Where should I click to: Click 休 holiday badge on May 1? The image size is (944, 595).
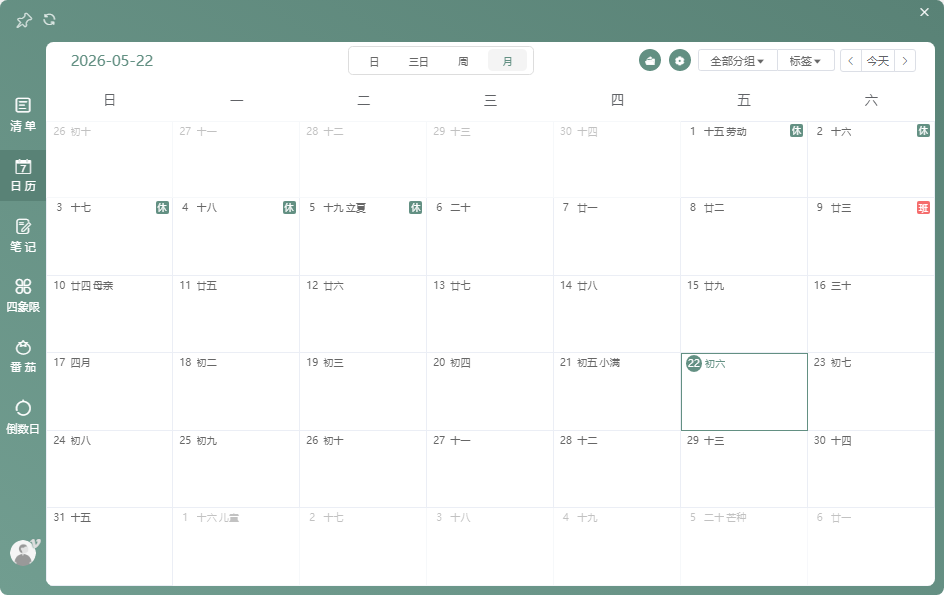(796, 131)
